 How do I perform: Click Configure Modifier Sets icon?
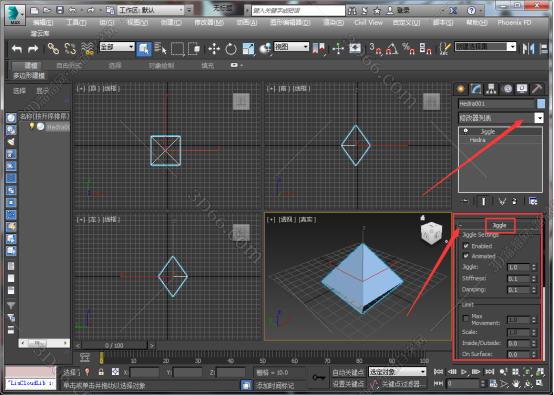click(x=533, y=201)
